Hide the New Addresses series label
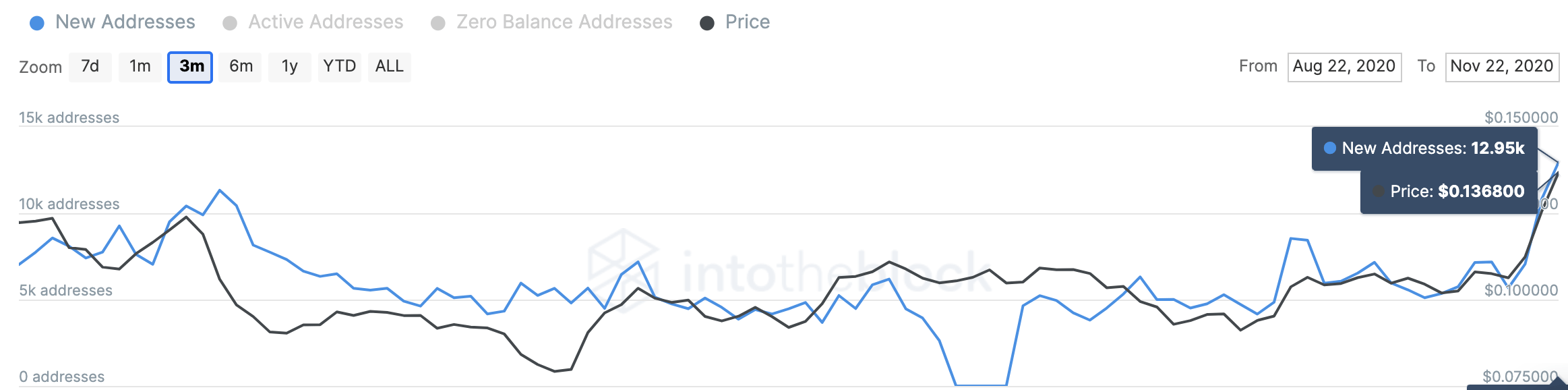Screen dimensions: 1568x390 click(125, 22)
